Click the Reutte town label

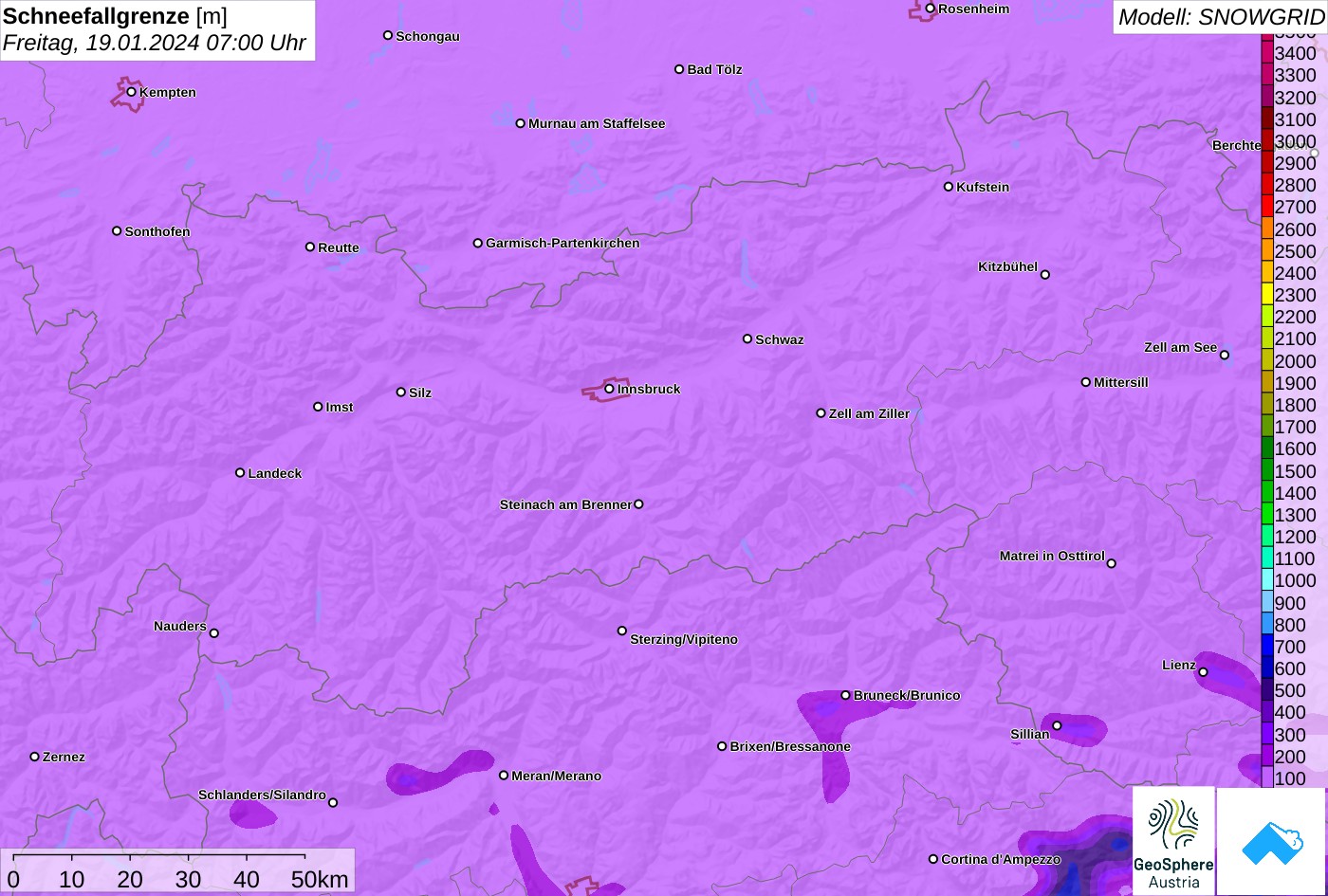(x=339, y=247)
